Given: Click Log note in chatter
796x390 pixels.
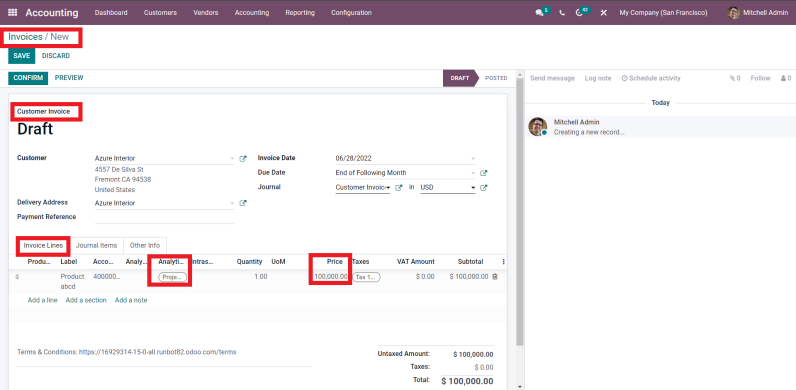Looking at the screenshot, I should (598, 78).
